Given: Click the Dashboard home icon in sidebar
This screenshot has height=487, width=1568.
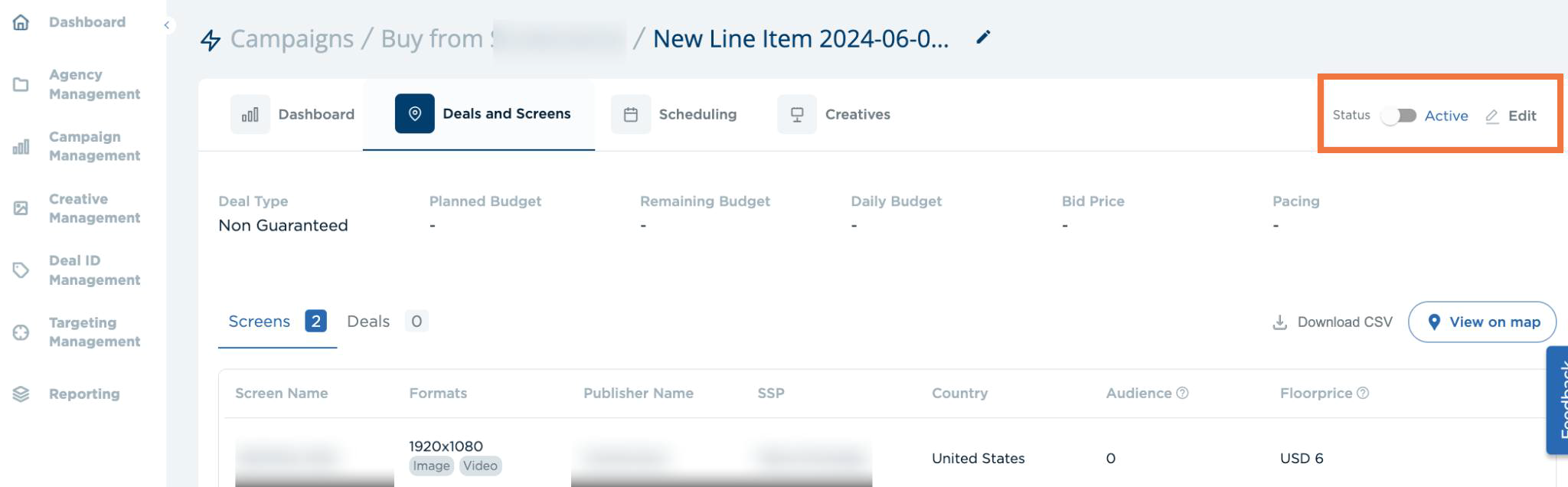Looking at the screenshot, I should tap(21, 22).
